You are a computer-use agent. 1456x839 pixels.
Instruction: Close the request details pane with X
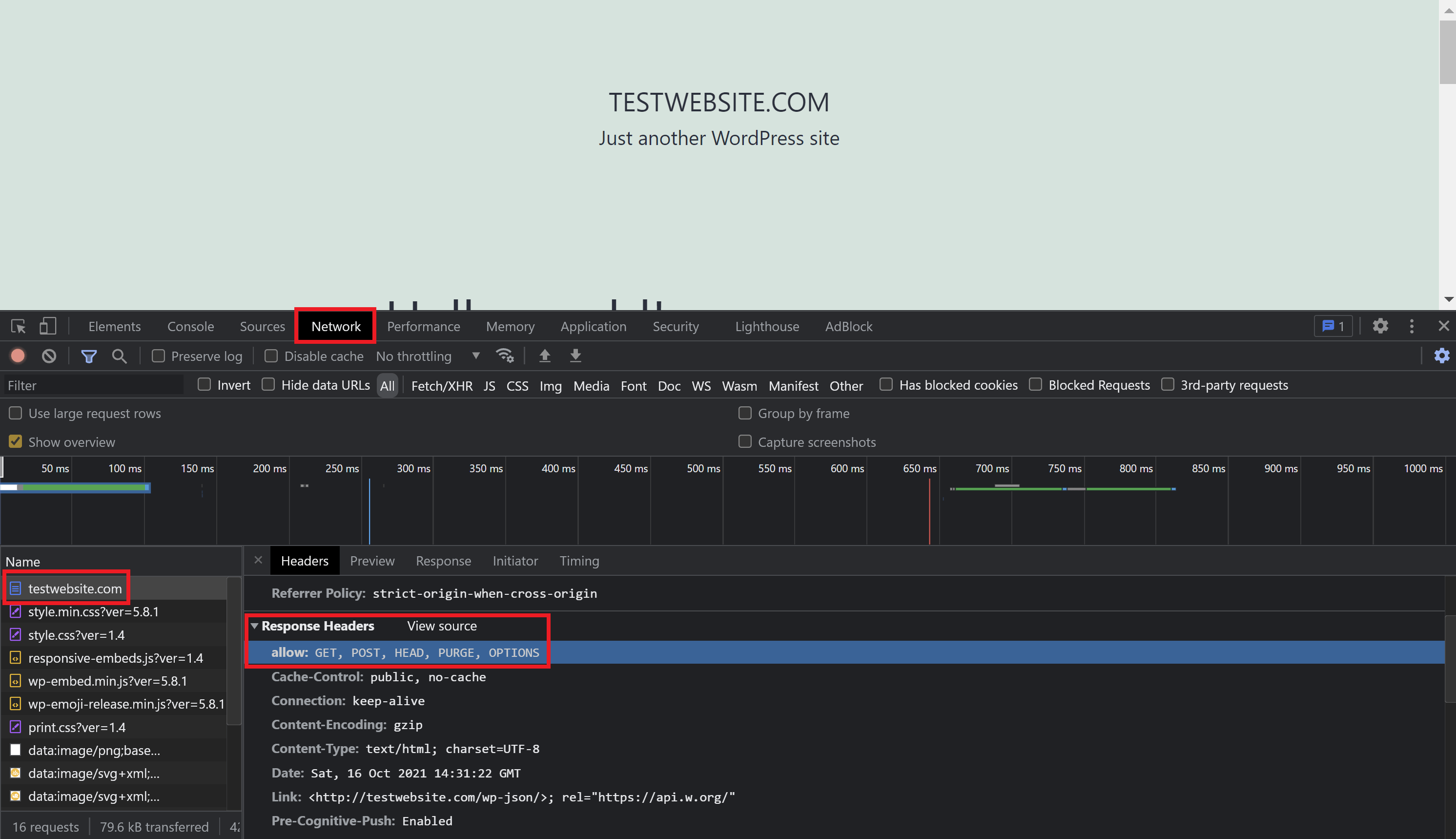click(x=258, y=560)
